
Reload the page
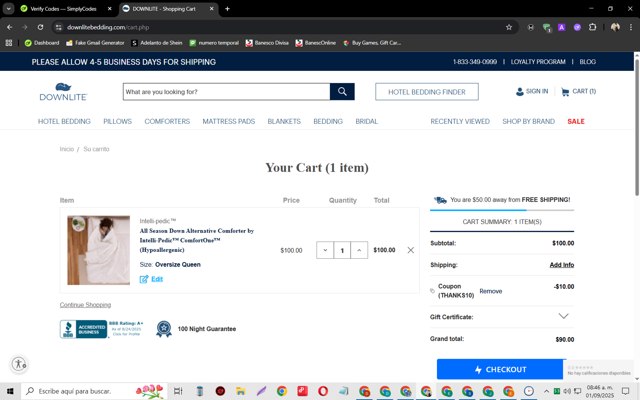(40, 27)
